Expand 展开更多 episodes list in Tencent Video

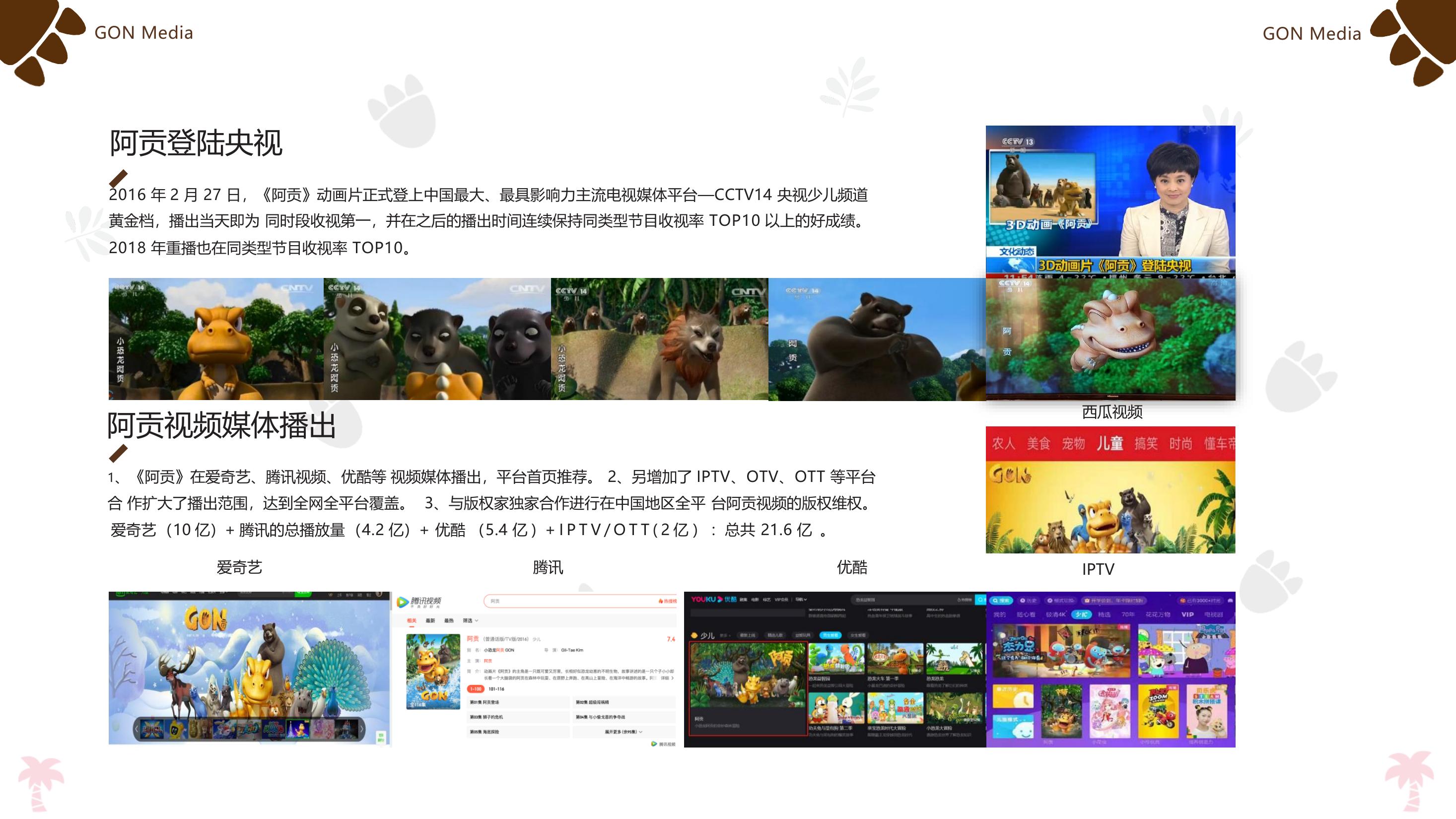coord(624,732)
